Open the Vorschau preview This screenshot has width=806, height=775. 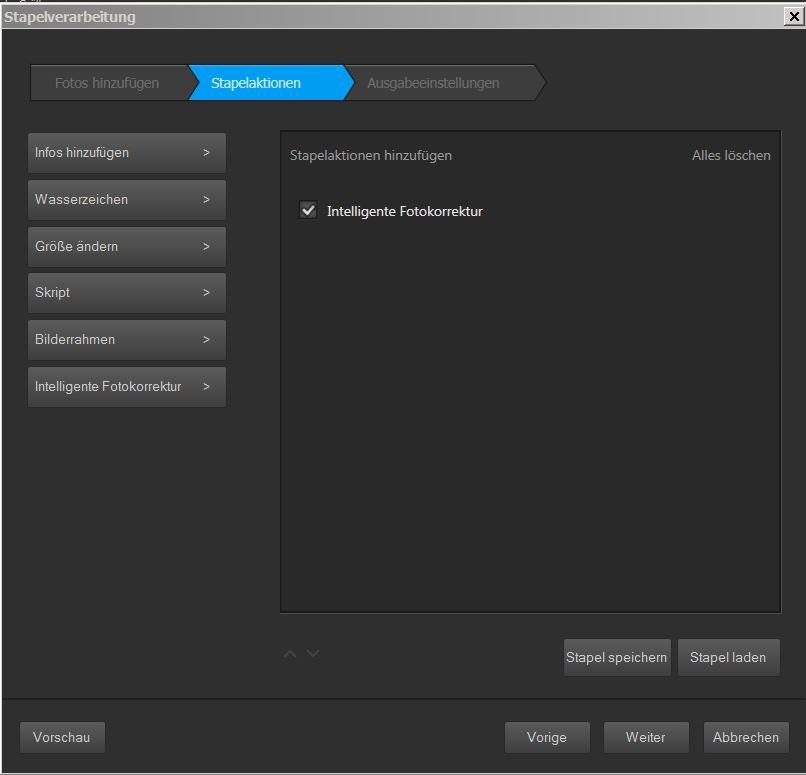pos(62,738)
